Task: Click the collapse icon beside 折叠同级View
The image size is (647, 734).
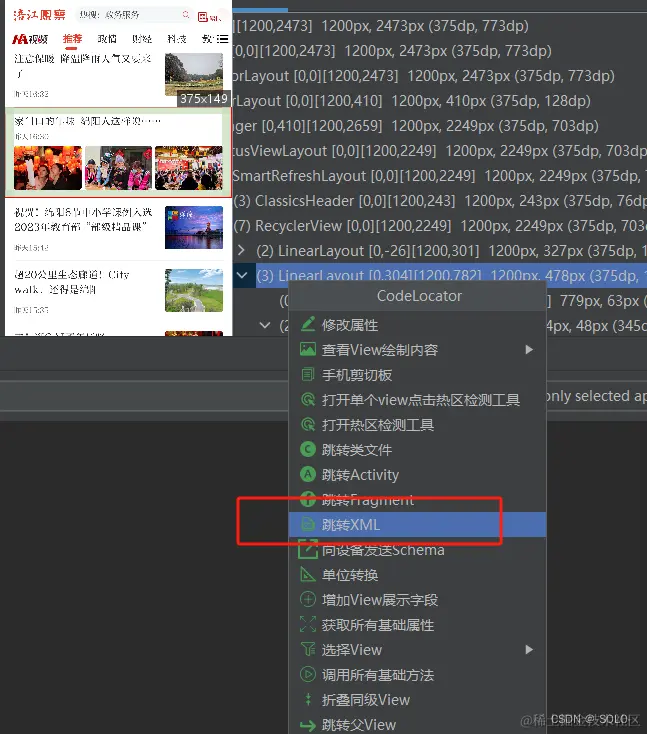Action: pos(308,699)
